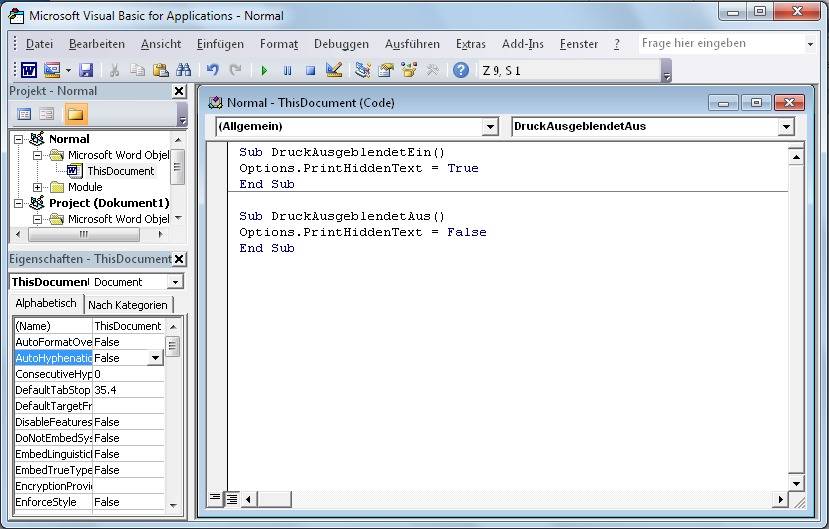Select the Module folder in tree

click(85, 187)
